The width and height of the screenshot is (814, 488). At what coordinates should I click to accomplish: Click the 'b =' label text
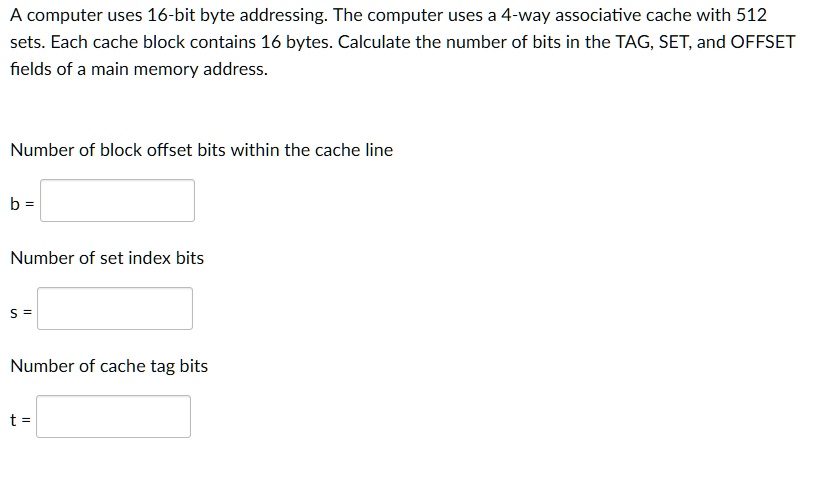tap(22, 204)
